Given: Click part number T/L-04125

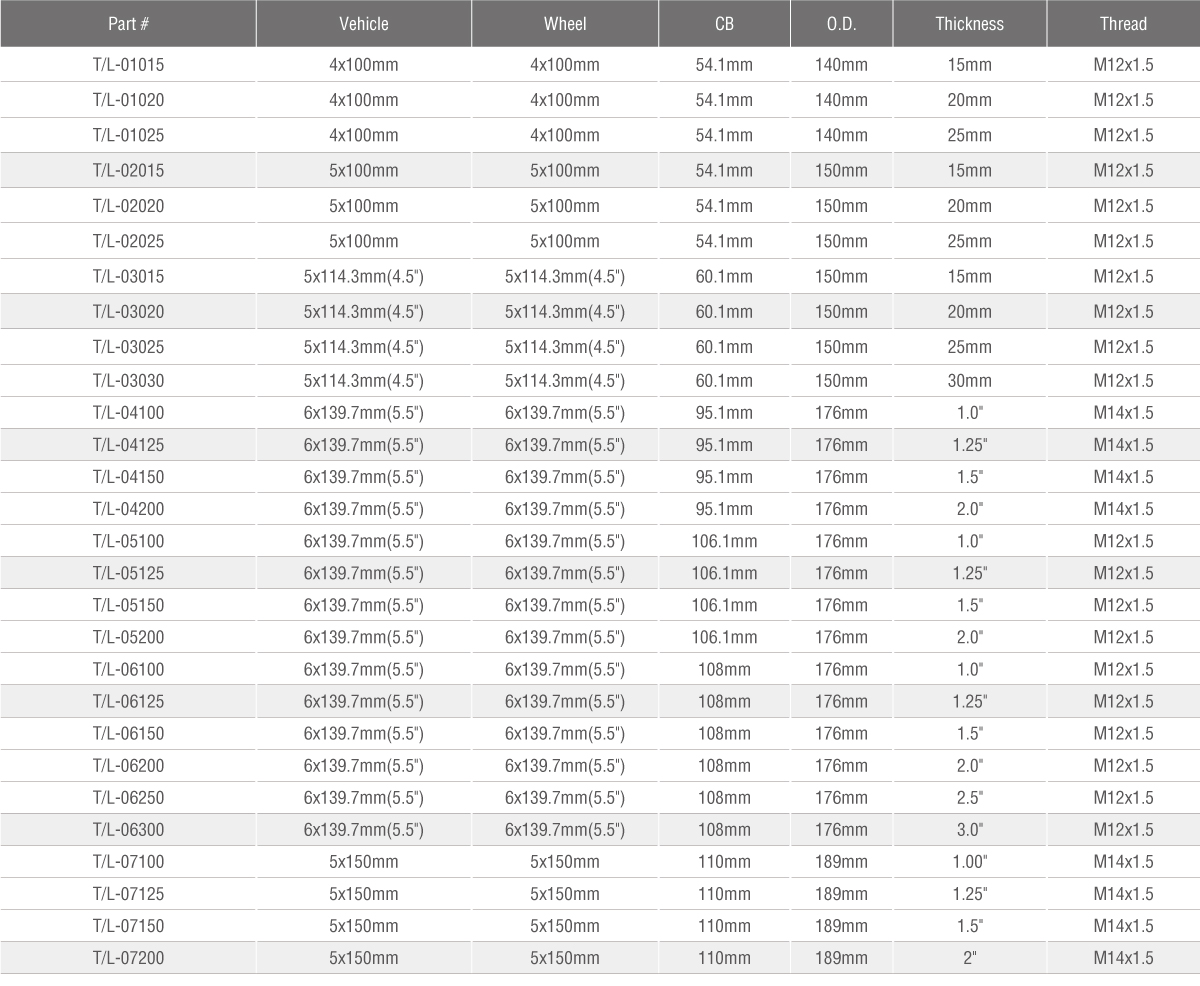Looking at the screenshot, I should coord(128,445).
